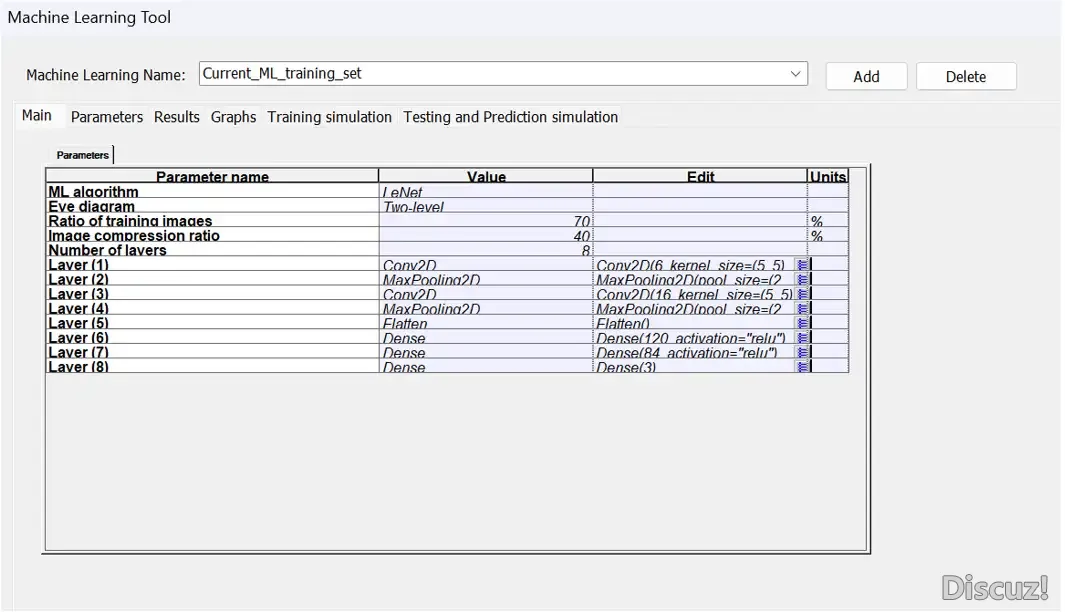The width and height of the screenshot is (1065, 612).
Task: Click the Dense(84 activation relu edit cell
Action: click(x=694, y=352)
